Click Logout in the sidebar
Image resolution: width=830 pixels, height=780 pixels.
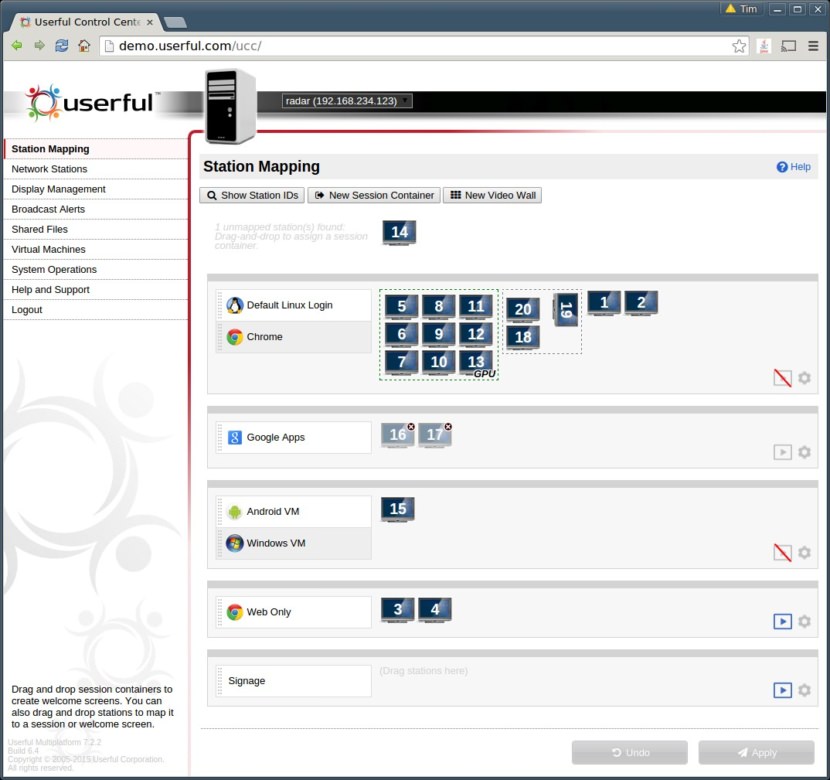click(x=96, y=310)
